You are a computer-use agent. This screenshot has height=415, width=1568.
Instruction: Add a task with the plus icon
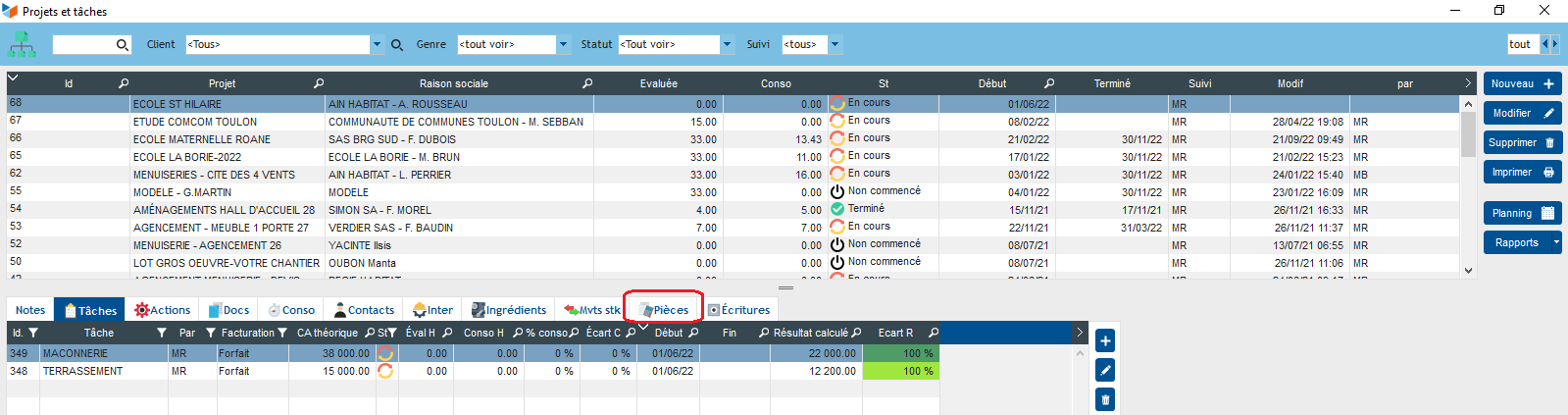tap(1105, 340)
